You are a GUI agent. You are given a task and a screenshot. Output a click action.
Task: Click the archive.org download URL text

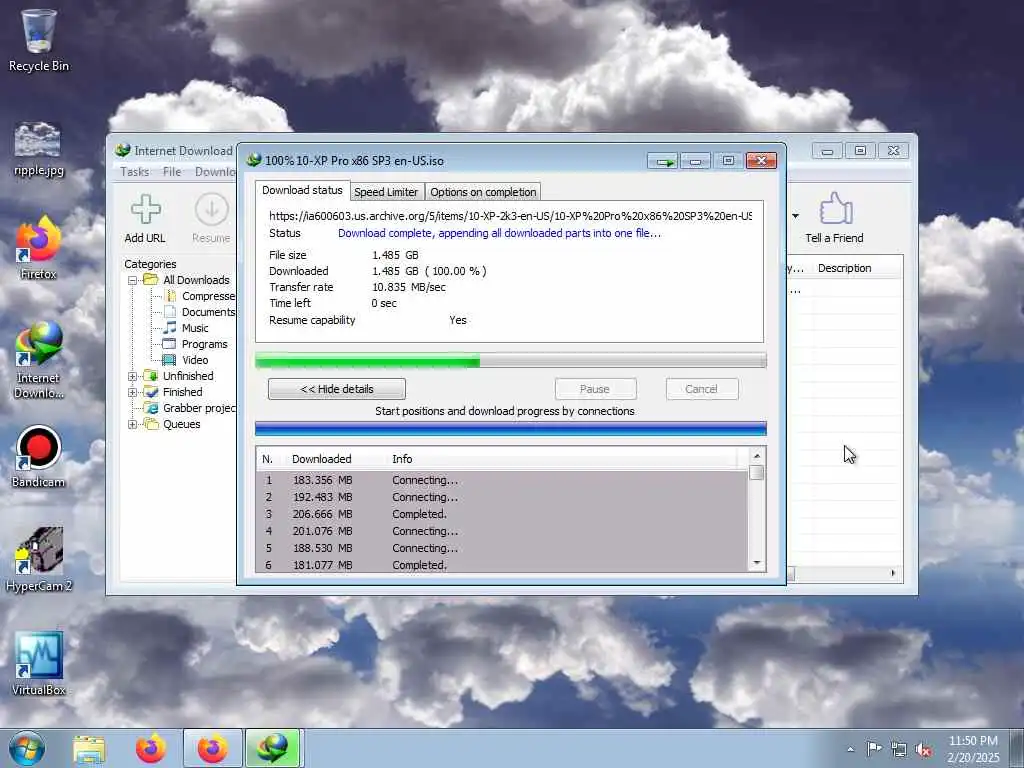(x=510, y=216)
